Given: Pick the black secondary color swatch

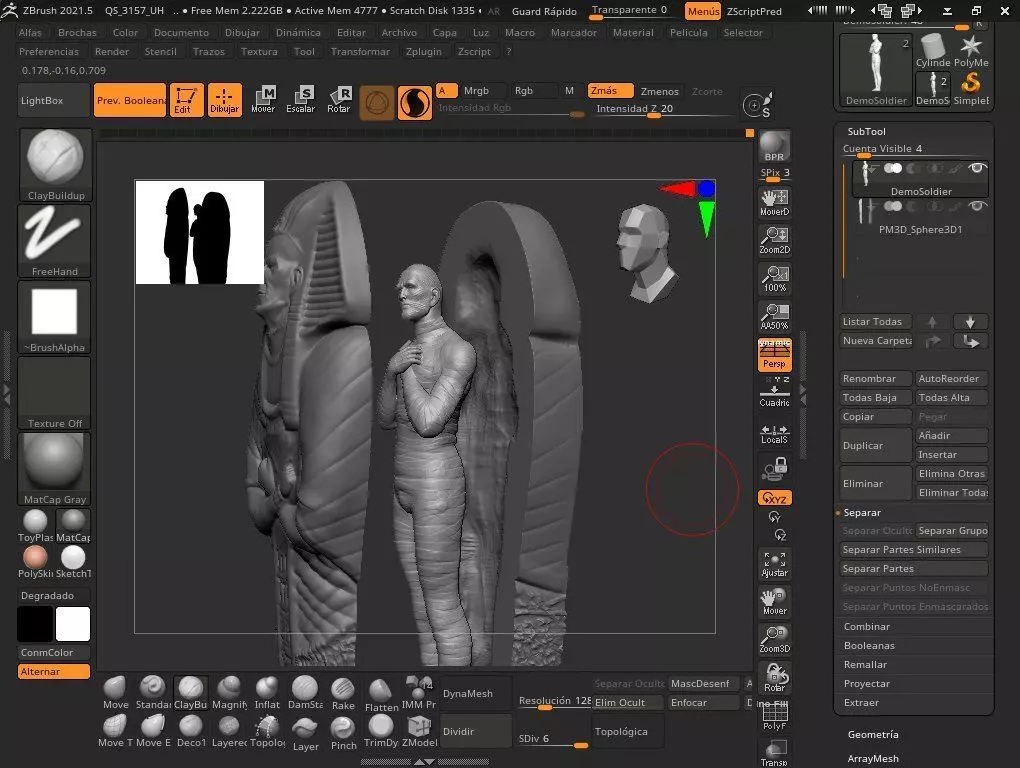Looking at the screenshot, I should click(x=35, y=624).
